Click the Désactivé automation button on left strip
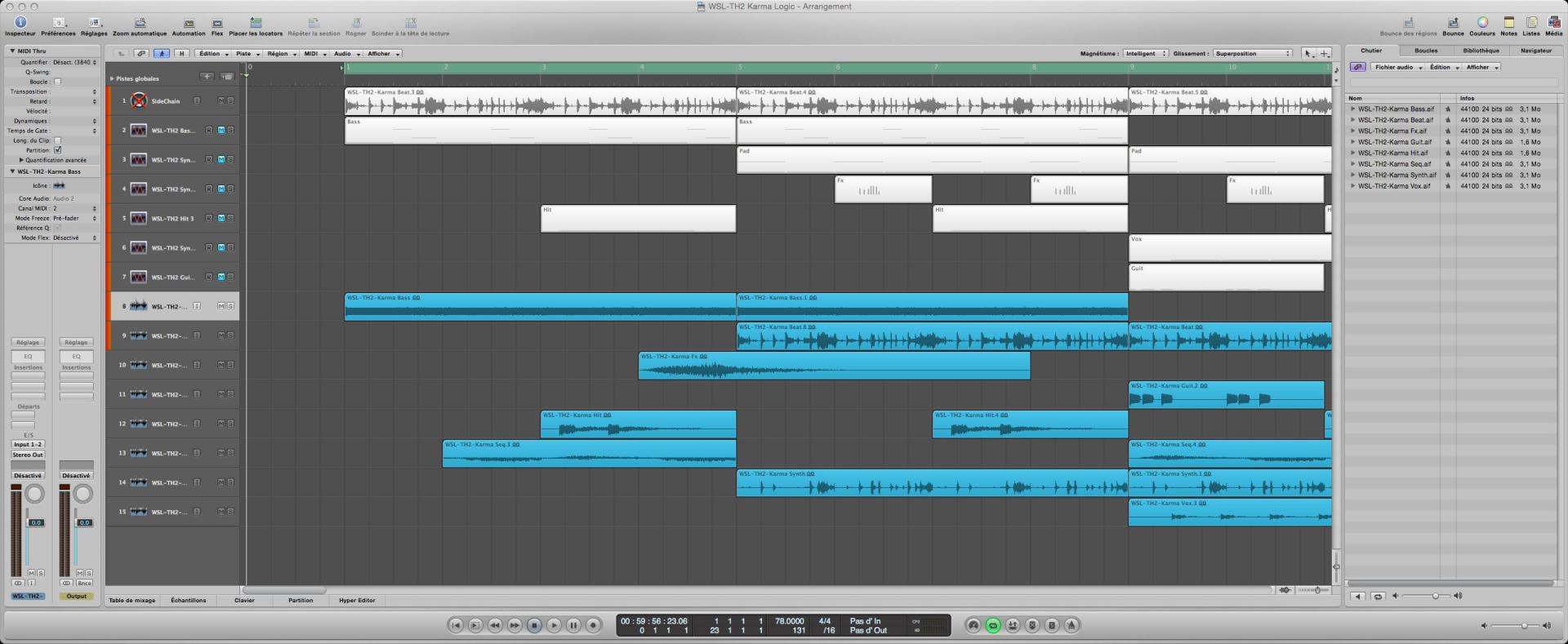The width and height of the screenshot is (1568, 644). click(x=28, y=475)
